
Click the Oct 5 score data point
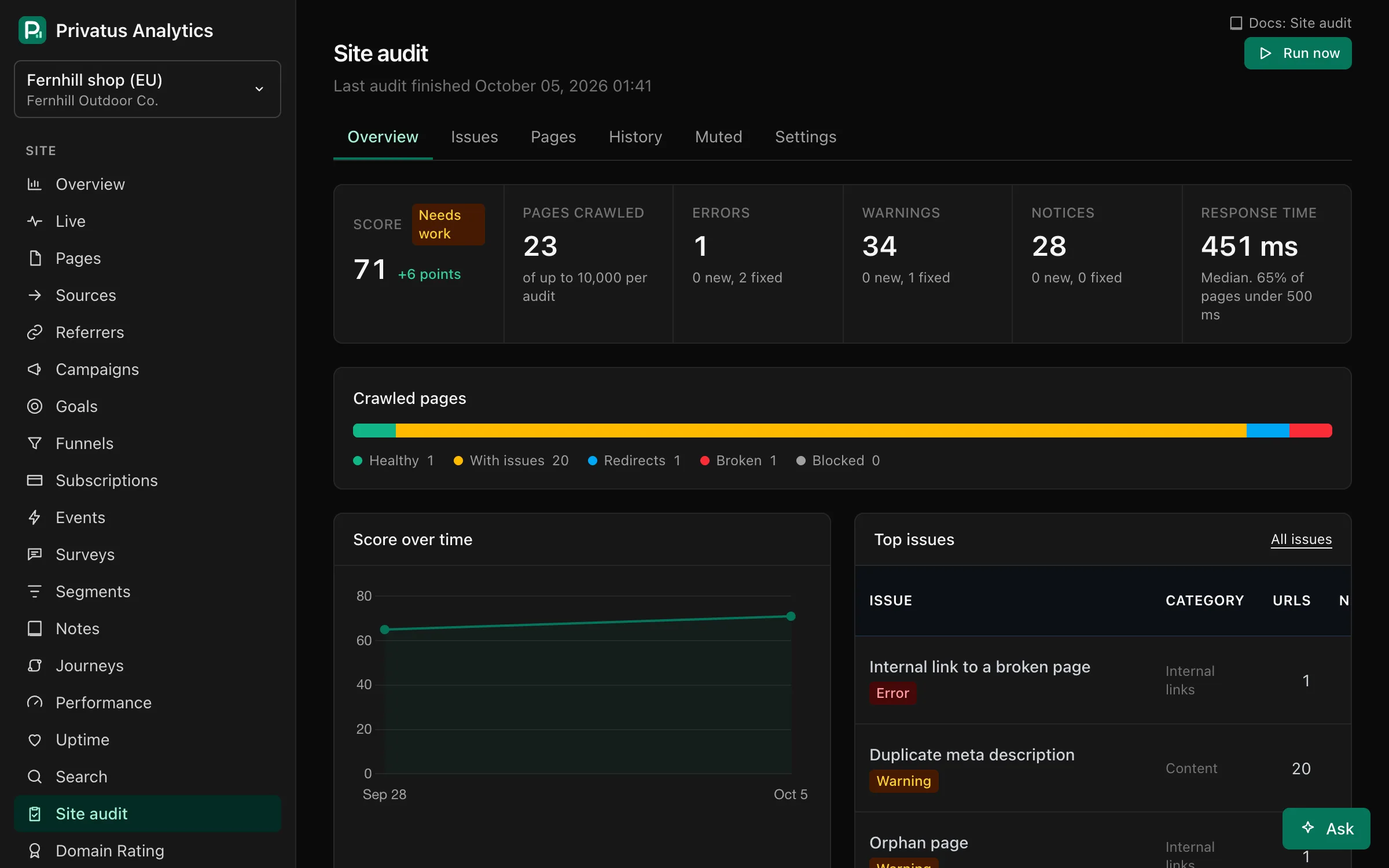pyautogui.click(x=791, y=616)
